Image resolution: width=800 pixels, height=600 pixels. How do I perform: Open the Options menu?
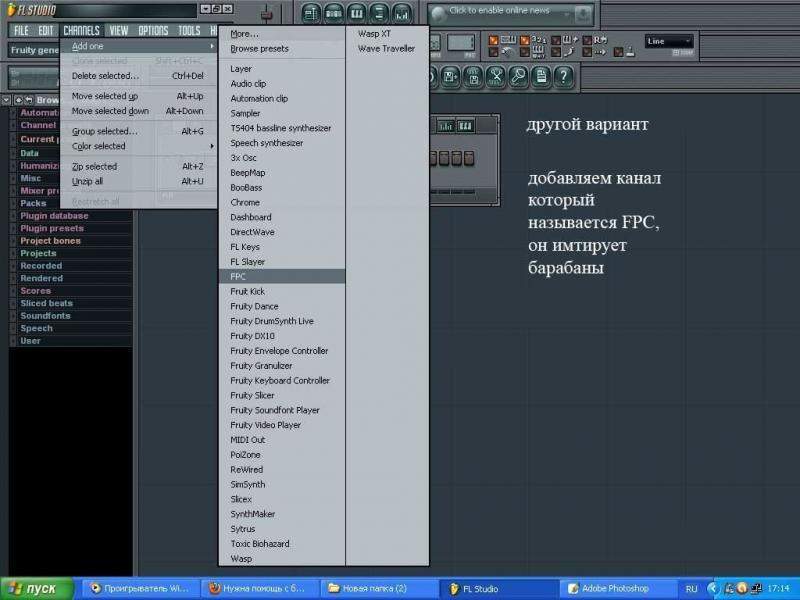click(x=153, y=31)
